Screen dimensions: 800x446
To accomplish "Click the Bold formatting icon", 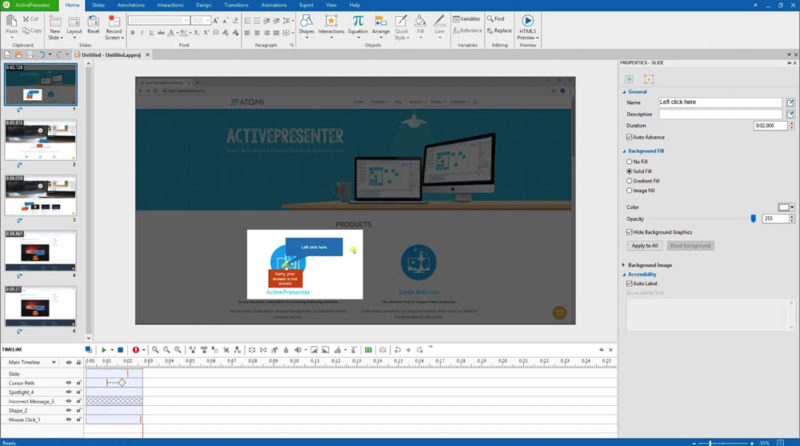I will click(133, 33).
